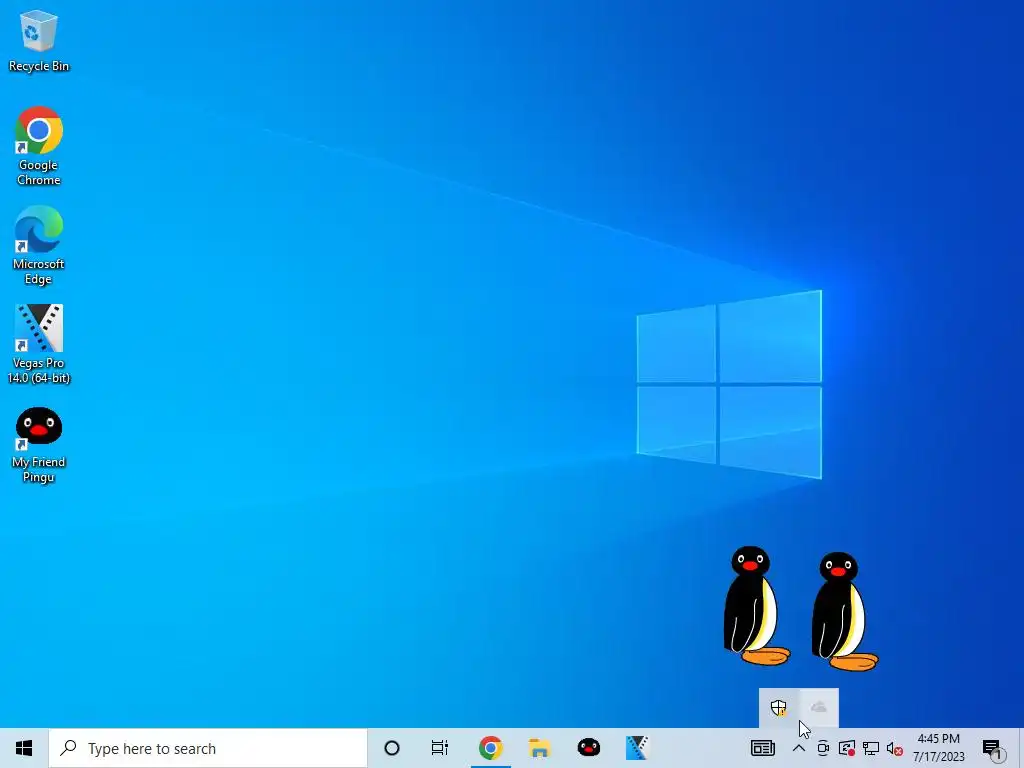Click the right Pingu penguin on the desktop

click(843, 611)
